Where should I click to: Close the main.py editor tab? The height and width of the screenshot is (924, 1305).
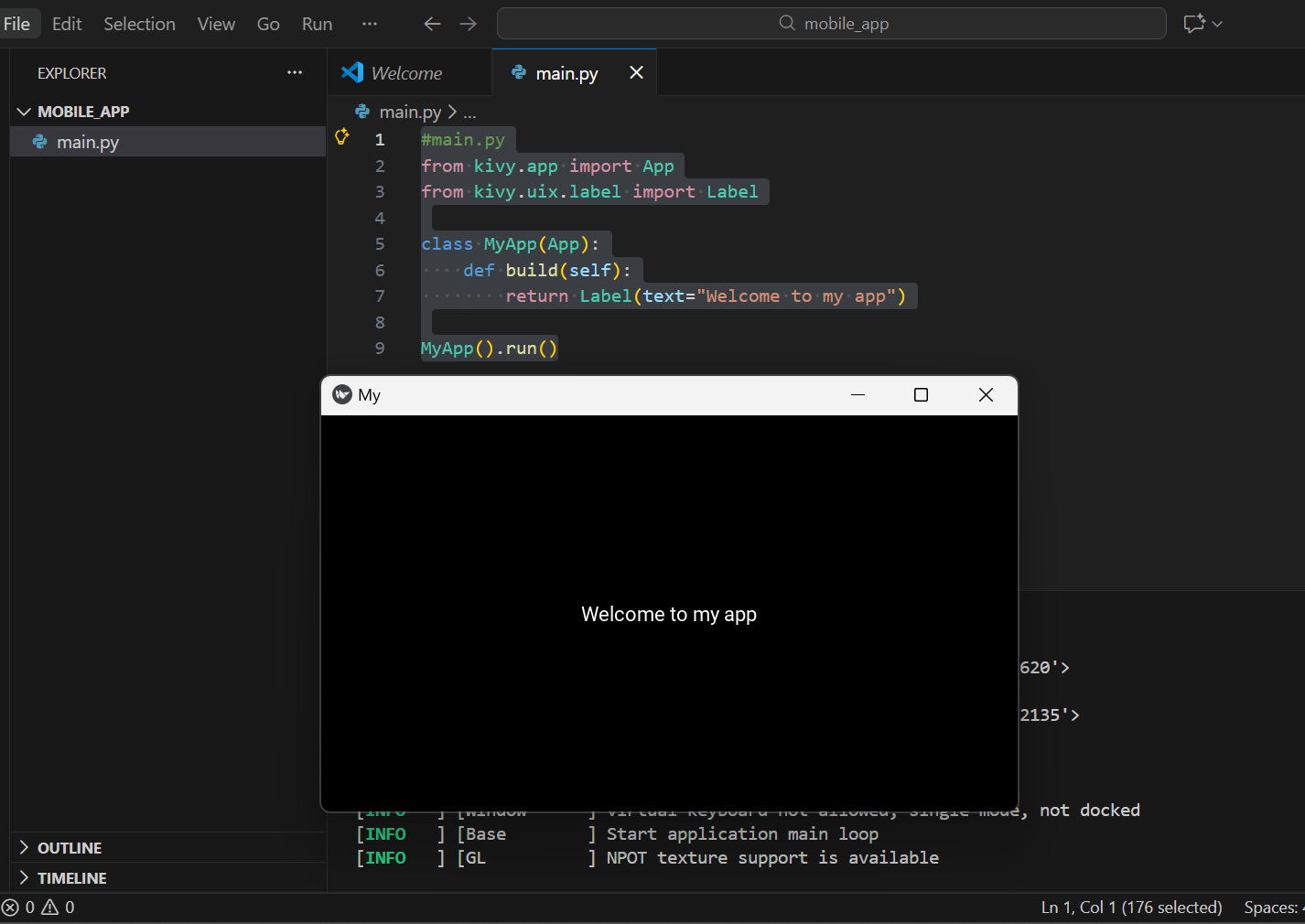tap(636, 73)
